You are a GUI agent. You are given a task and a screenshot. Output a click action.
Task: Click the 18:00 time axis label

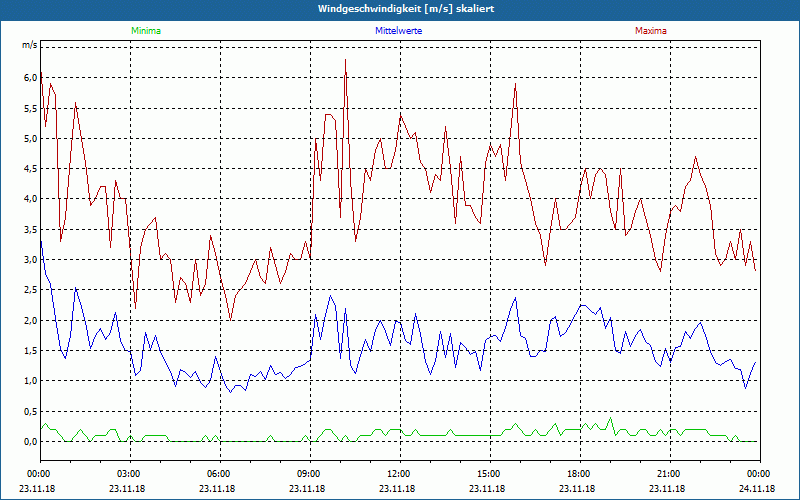click(x=578, y=474)
